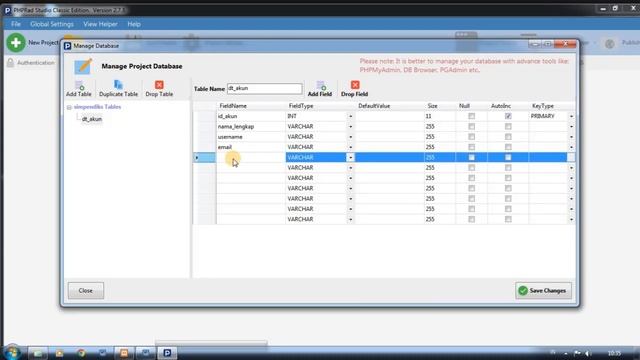The width and height of the screenshot is (640, 360).
Task: Click the Authentication lock icon
Action: (x=11, y=62)
